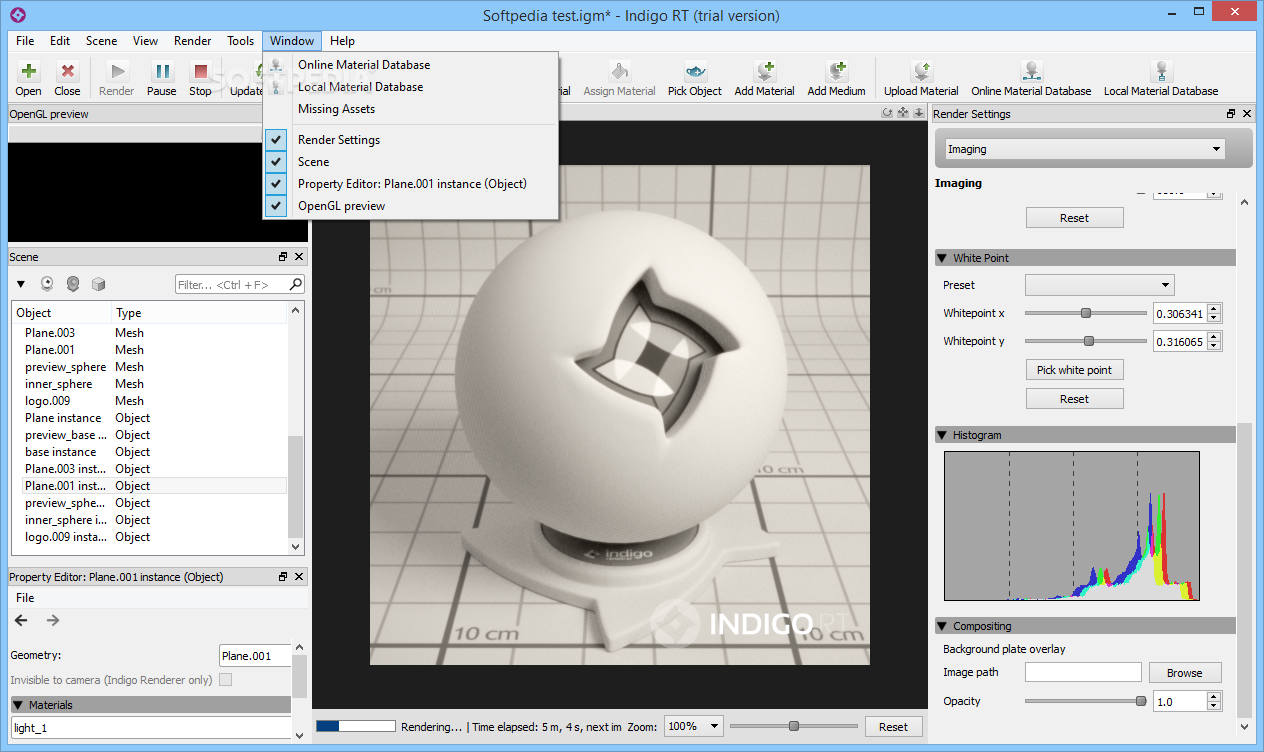Choose Local Material Database in Window menu
Image resolution: width=1264 pixels, height=752 pixels.
[360, 87]
